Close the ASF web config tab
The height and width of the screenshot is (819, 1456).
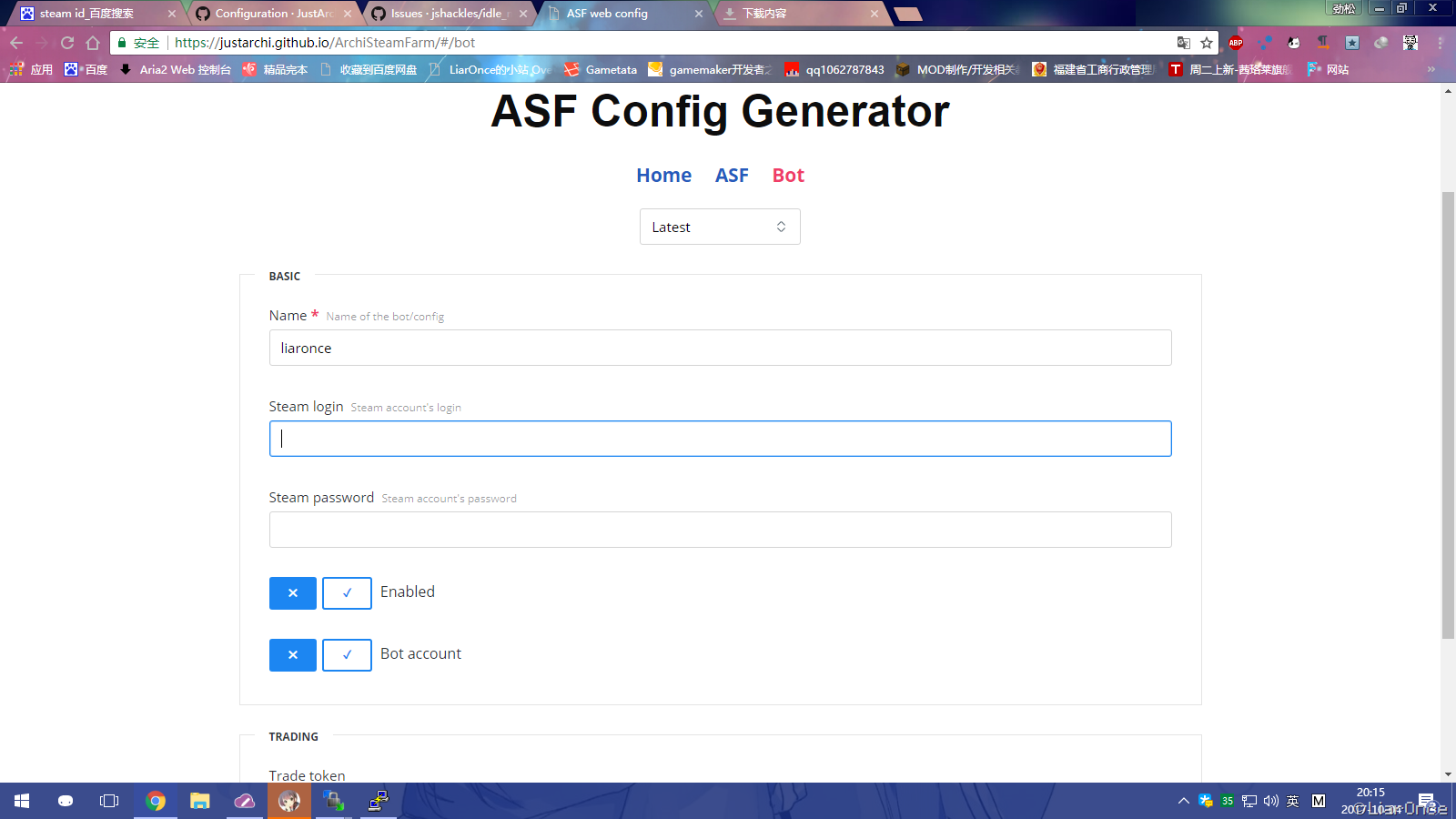click(x=699, y=14)
